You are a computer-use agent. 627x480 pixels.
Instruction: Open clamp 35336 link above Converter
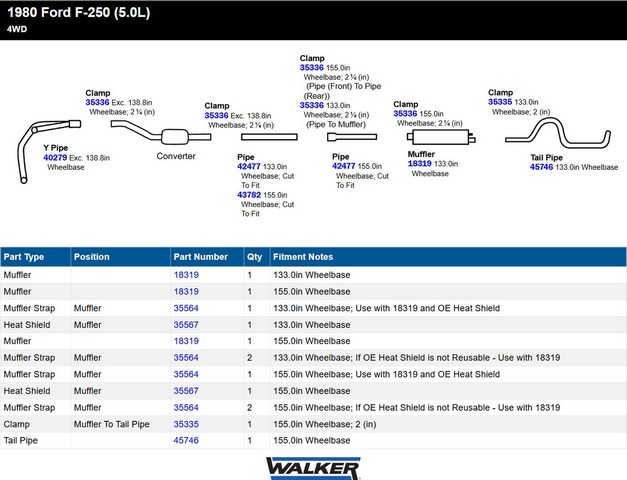coord(216,116)
